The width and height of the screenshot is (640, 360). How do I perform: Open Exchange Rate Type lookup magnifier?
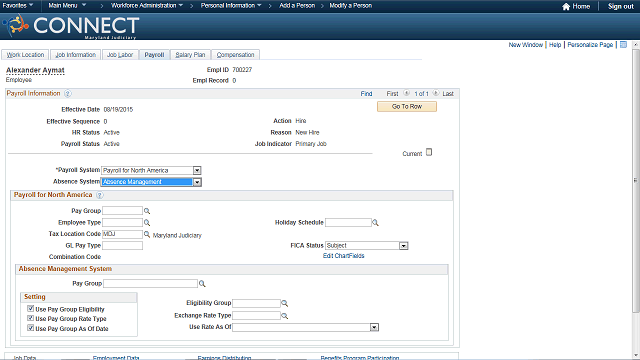(284, 316)
